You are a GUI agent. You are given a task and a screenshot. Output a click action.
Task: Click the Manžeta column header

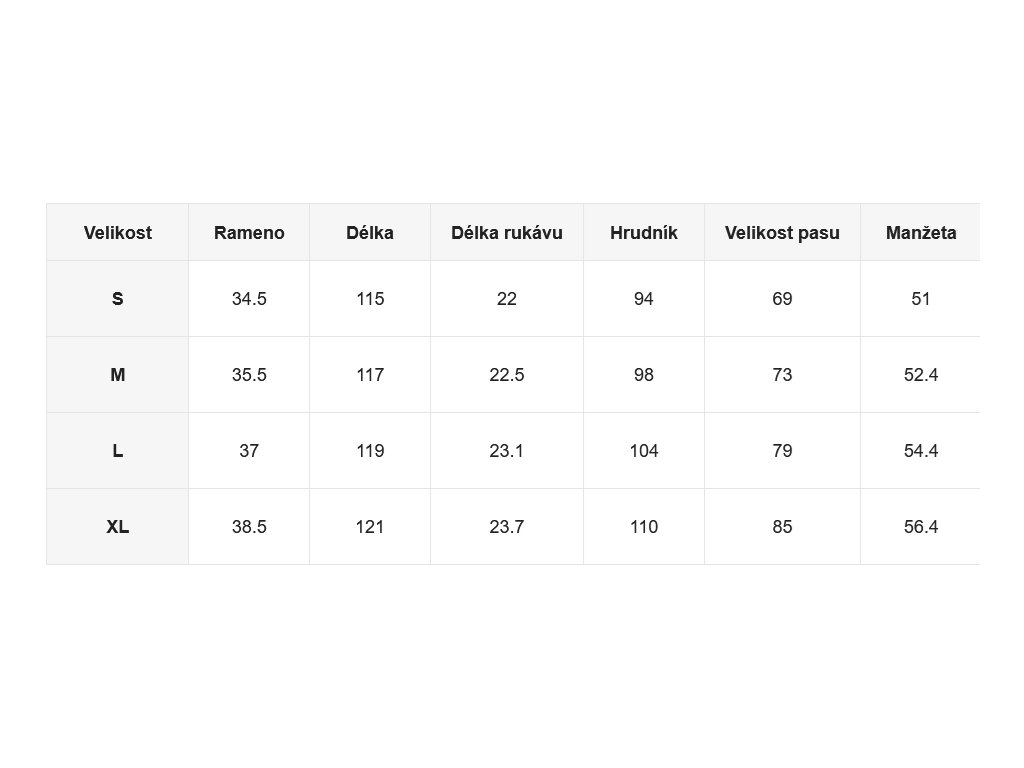point(921,232)
